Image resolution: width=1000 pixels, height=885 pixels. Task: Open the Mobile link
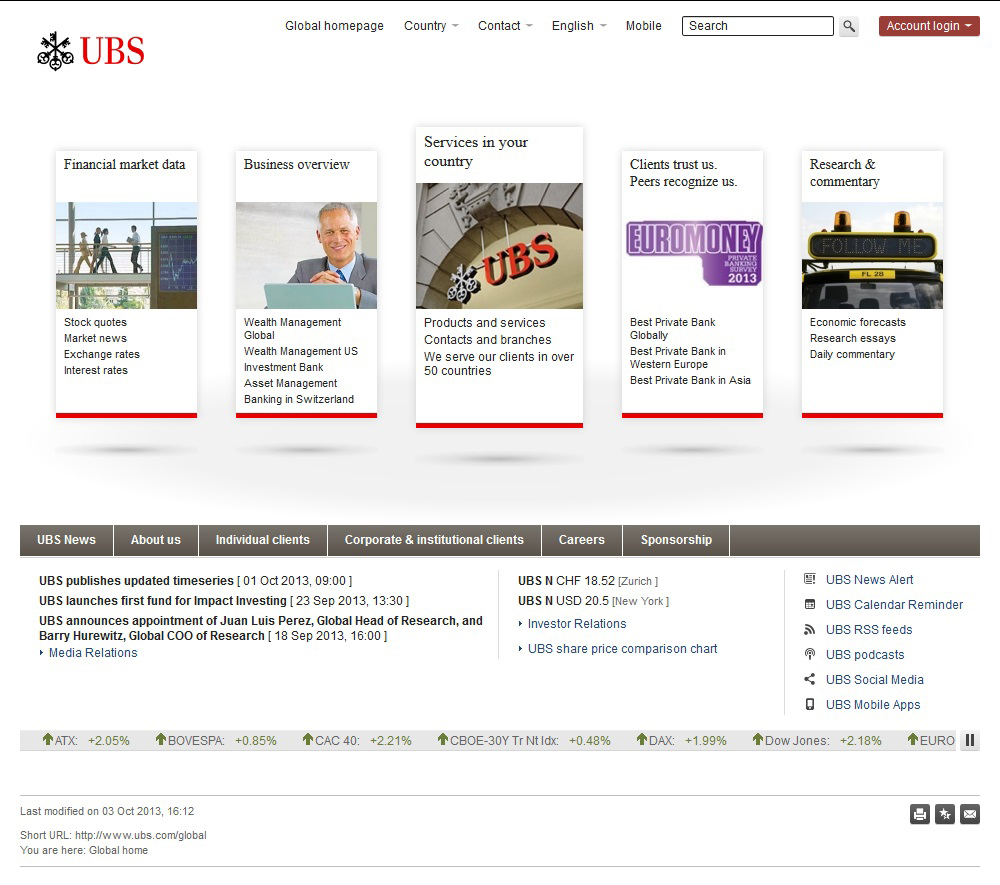pos(643,26)
